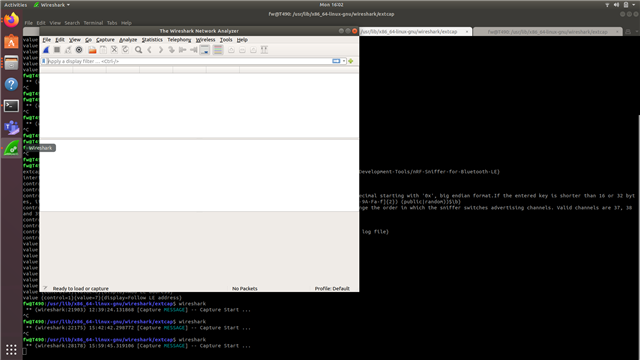The height and width of the screenshot is (360, 640).
Task: Reset packet text to normal size
Action: coord(253,50)
